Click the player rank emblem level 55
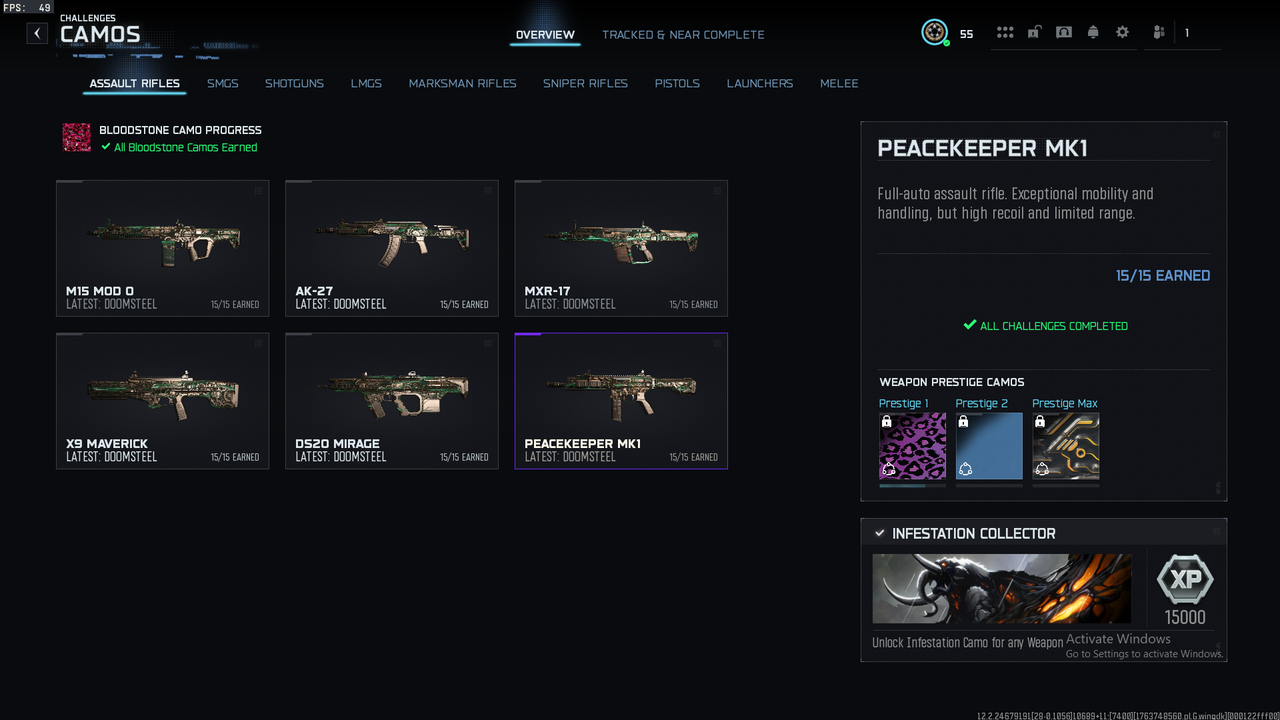Screen dimensions: 1280x720 [935, 33]
